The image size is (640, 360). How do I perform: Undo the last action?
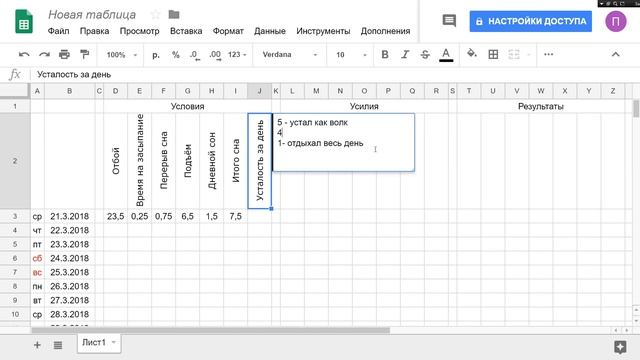[24, 54]
